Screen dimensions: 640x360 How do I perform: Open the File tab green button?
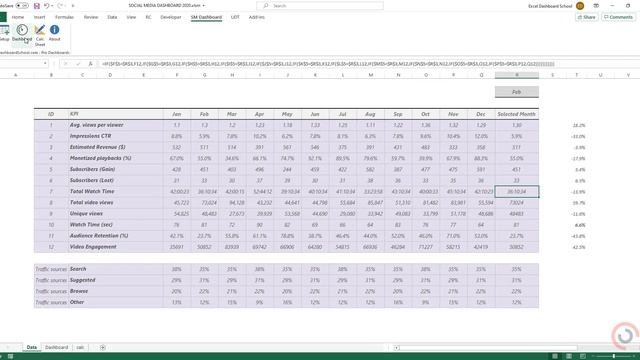pyautogui.click(x=3, y=17)
